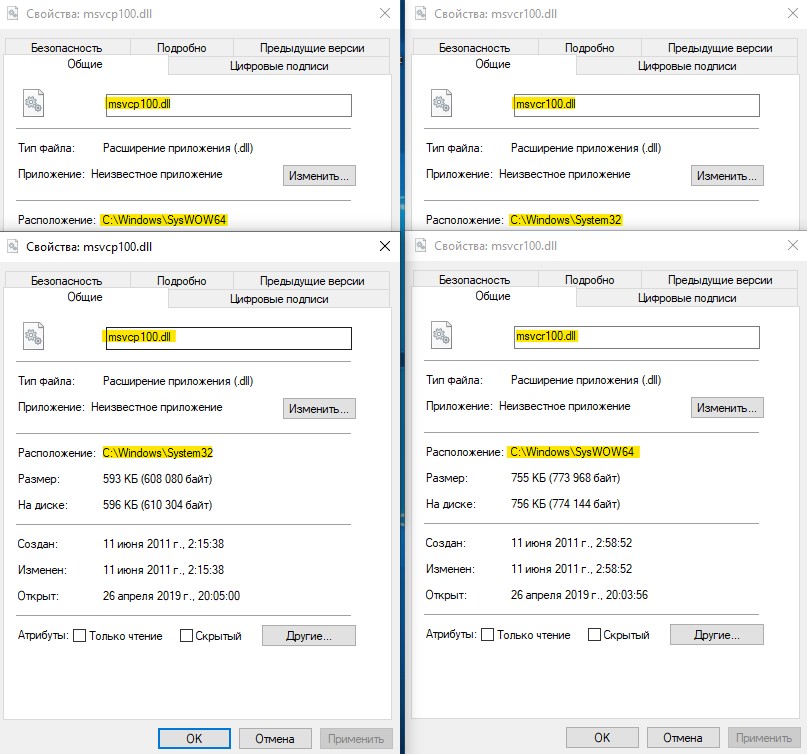Screen dimensions: 807x754
Task: Click file icon in msvcp100.dll SysWOW64 properties window
Action: pyautogui.click(x=33, y=103)
